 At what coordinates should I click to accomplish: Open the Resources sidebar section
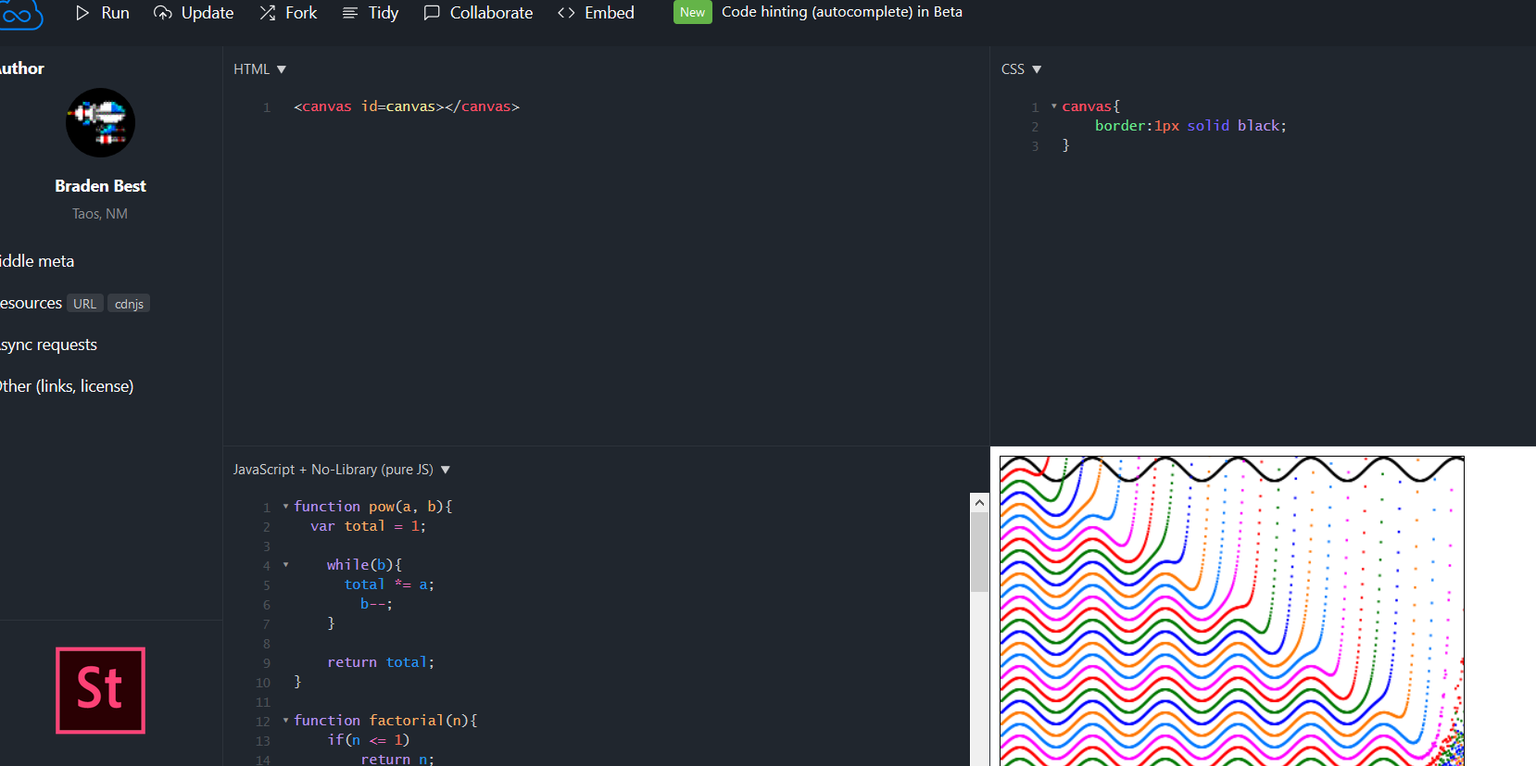[x=31, y=303]
